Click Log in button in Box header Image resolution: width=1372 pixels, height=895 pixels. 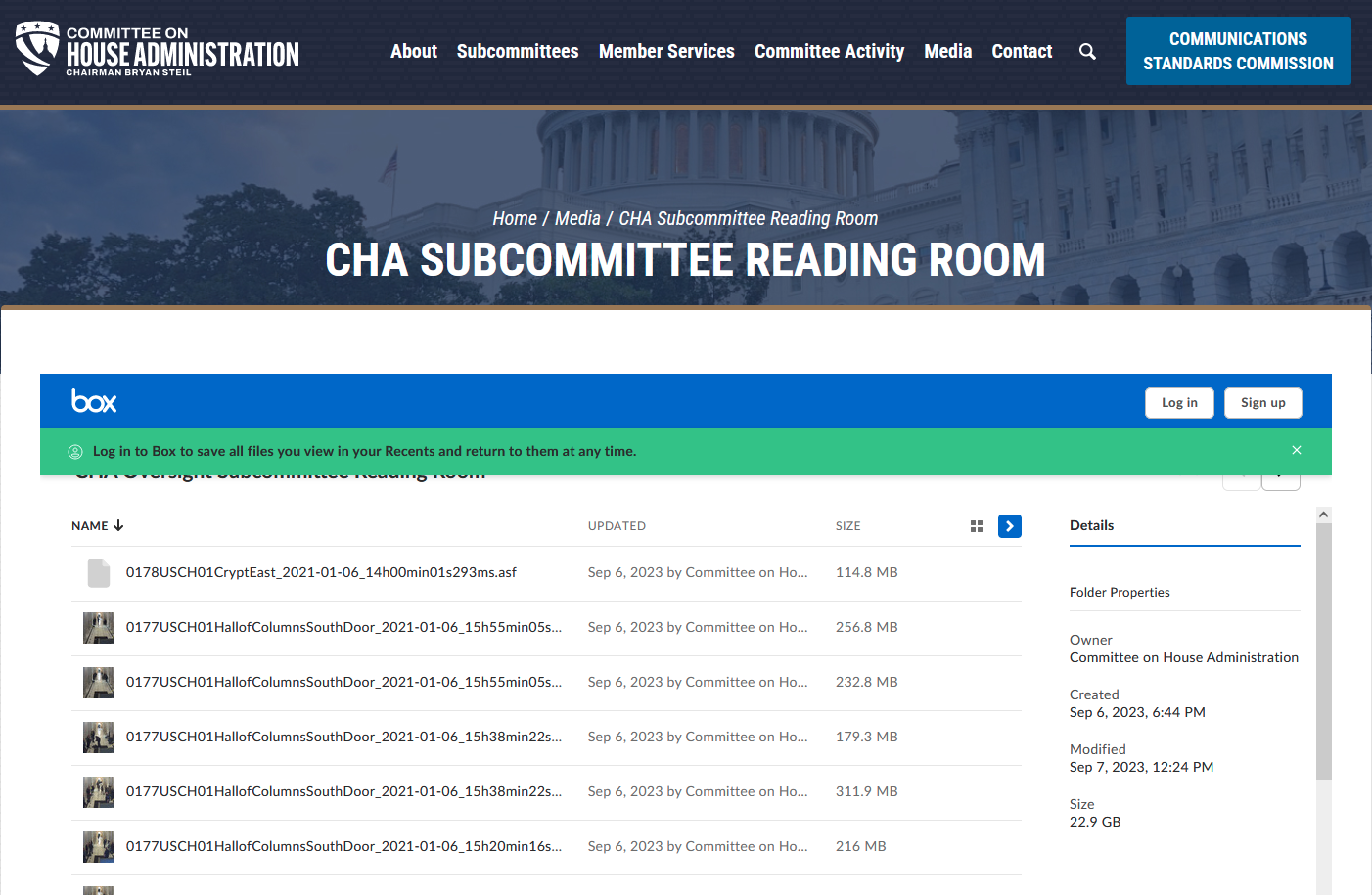pos(1179,403)
